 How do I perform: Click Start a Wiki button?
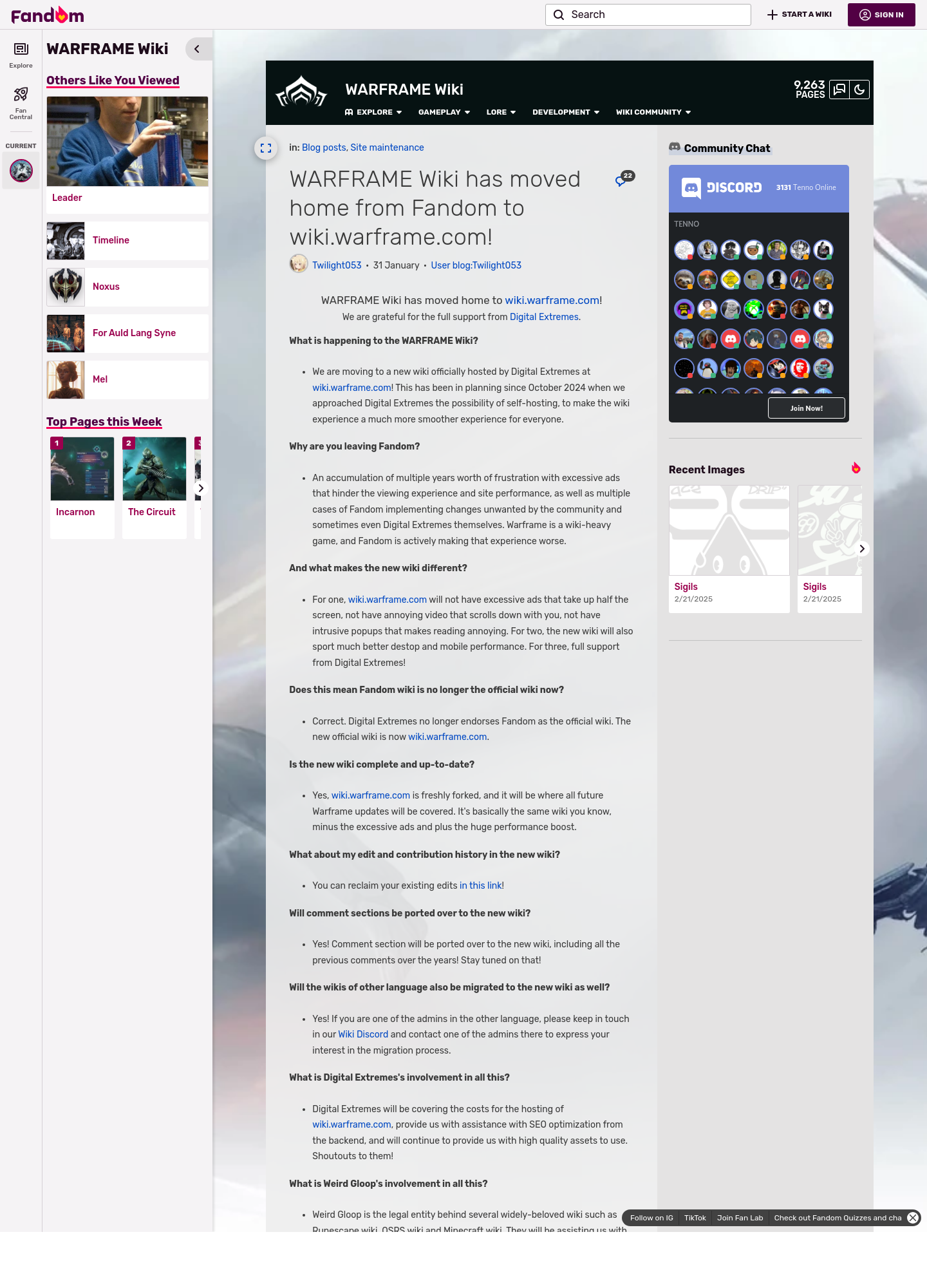[x=800, y=15]
